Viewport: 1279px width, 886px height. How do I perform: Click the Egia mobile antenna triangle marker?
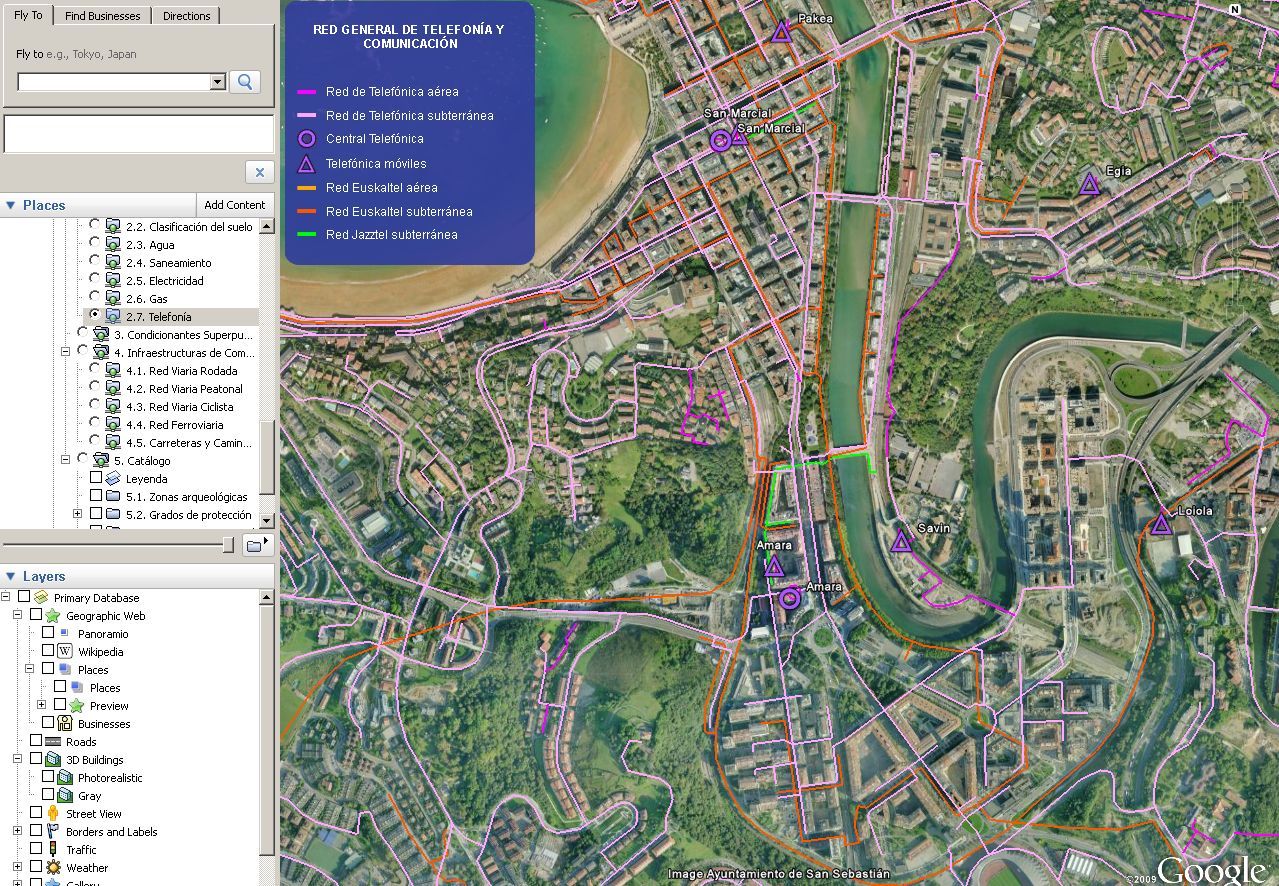tap(1089, 184)
